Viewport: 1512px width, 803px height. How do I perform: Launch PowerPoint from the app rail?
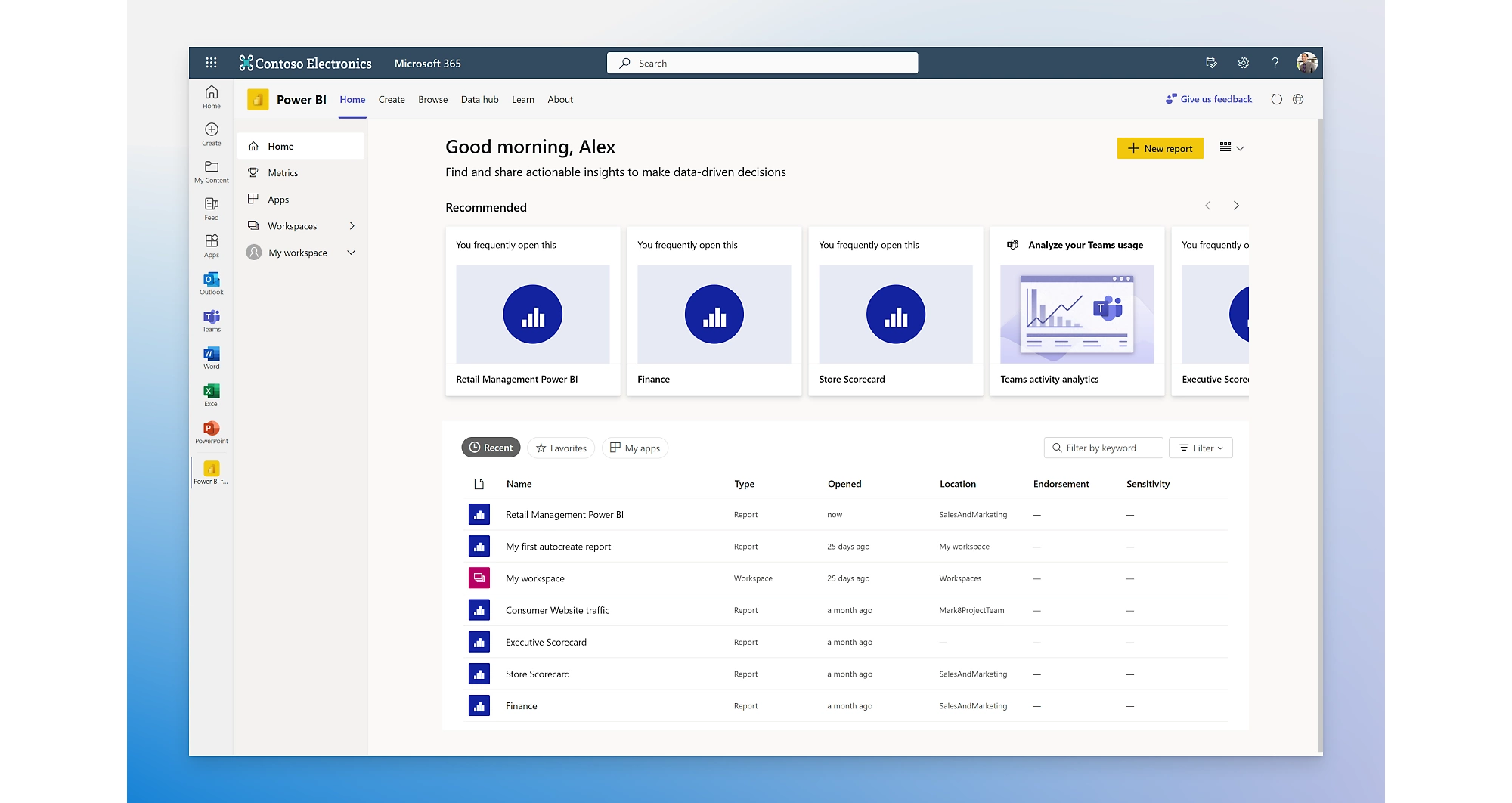pyautogui.click(x=212, y=432)
